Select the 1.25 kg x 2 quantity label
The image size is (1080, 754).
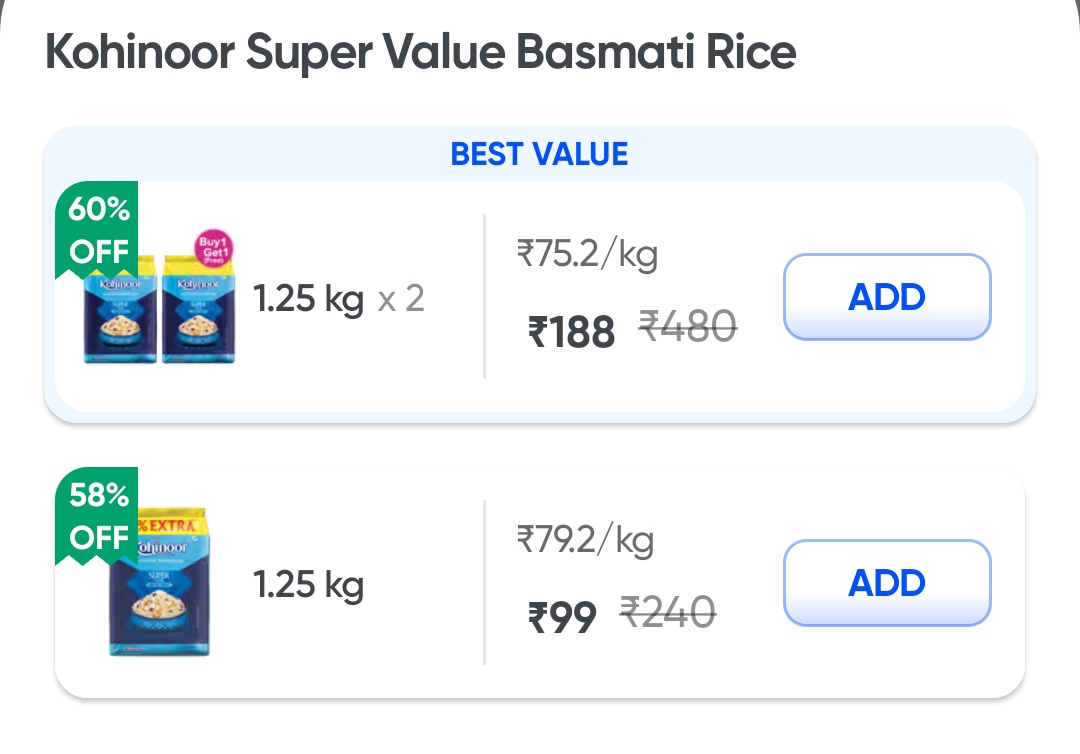(338, 298)
